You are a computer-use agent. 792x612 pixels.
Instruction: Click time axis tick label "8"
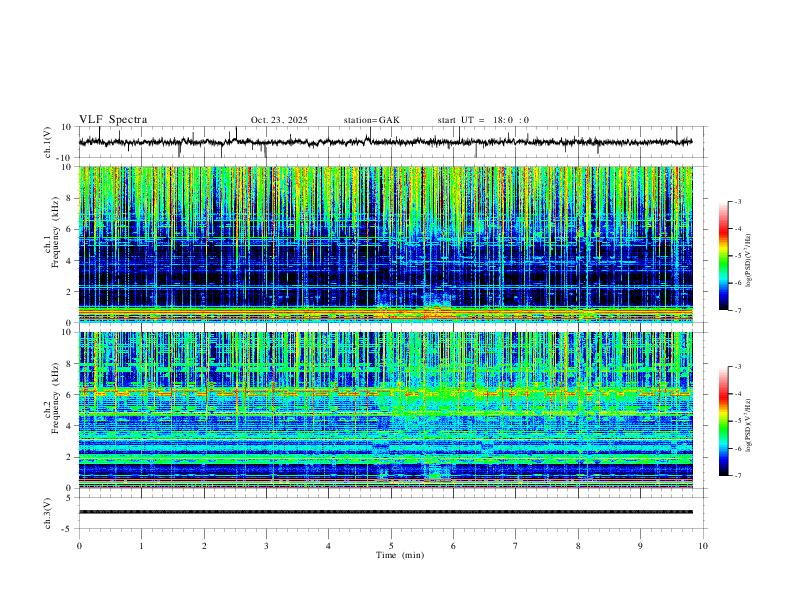coord(578,546)
